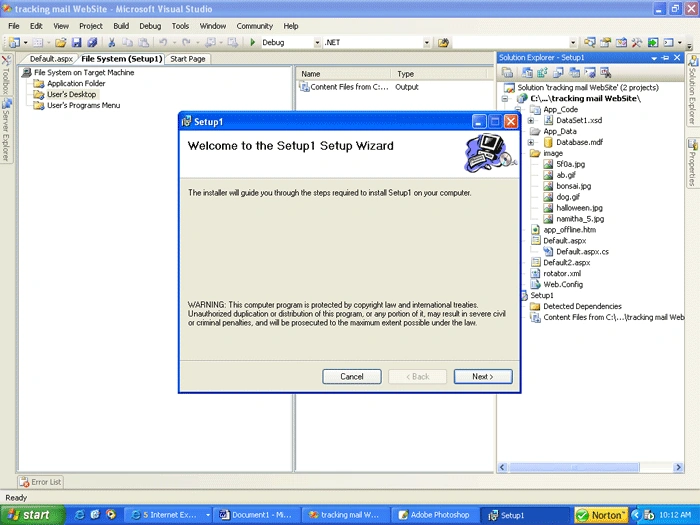Pin the Solution Explorer with Auto Hide
The height and width of the screenshot is (525, 700).
point(665,58)
